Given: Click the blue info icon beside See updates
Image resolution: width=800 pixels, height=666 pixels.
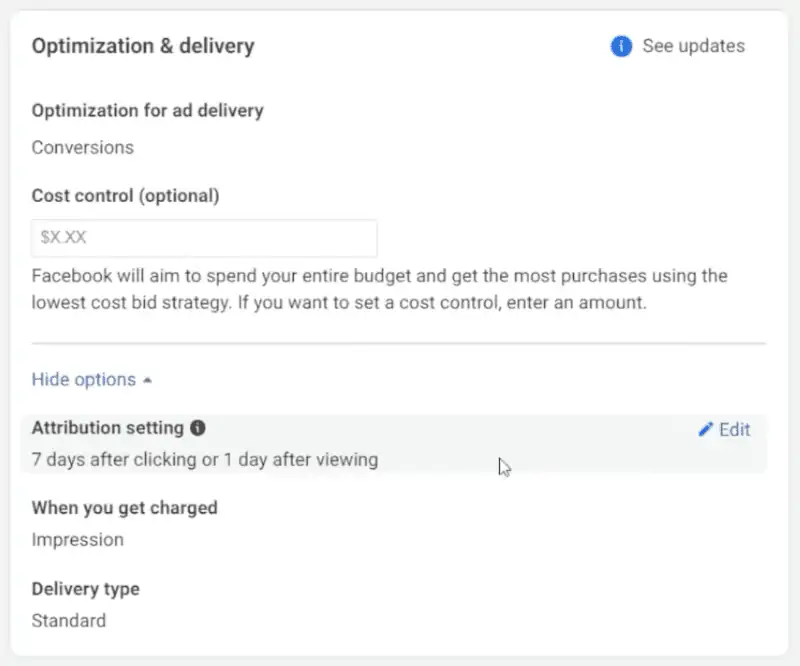Looking at the screenshot, I should pyautogui.click(x=619, y=46).
